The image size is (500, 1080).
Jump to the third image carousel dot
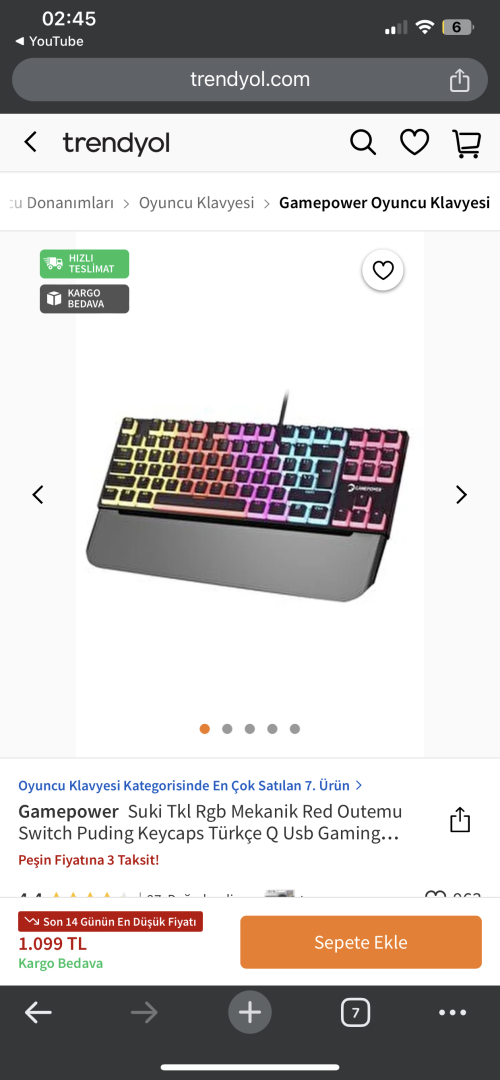250,729
